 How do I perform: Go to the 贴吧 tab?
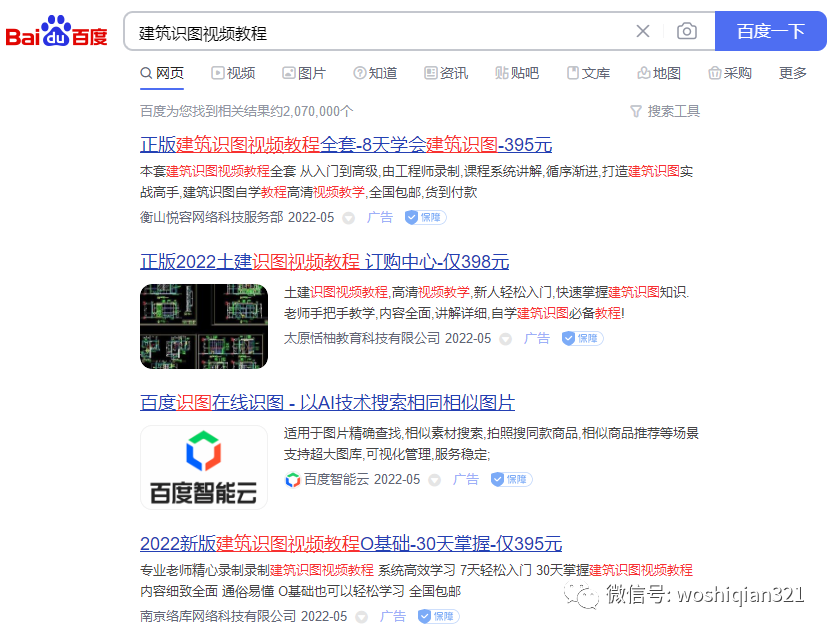click(x=517, y=73)
